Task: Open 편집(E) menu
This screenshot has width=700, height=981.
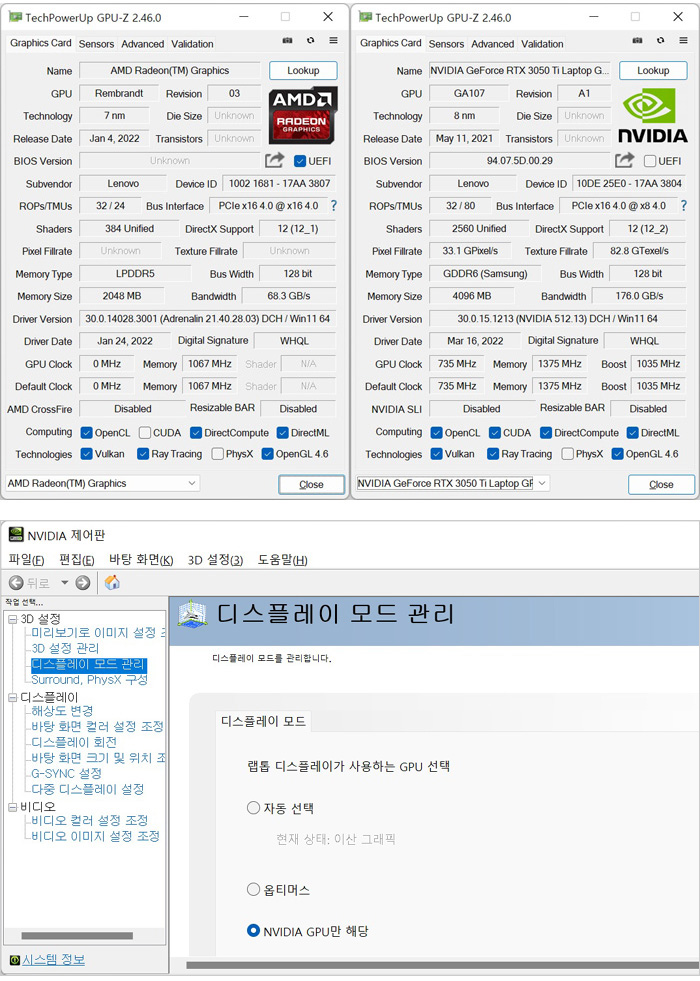Action: point(76,559)
